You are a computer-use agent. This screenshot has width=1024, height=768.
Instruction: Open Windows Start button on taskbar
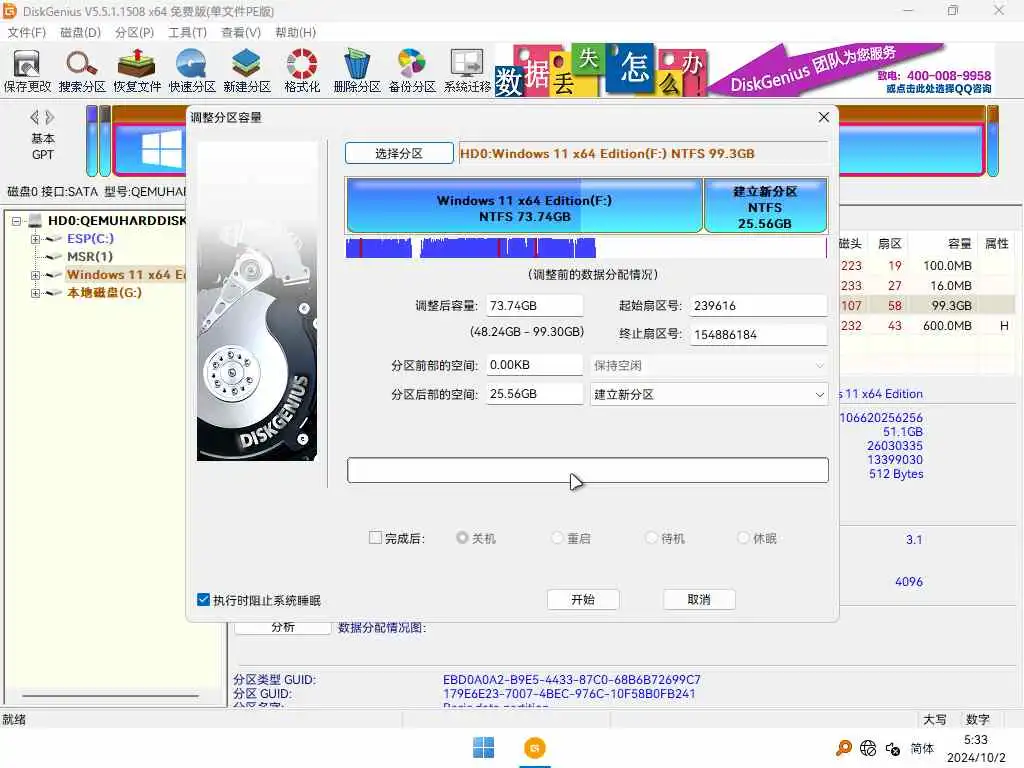click(x=483, y=748)
